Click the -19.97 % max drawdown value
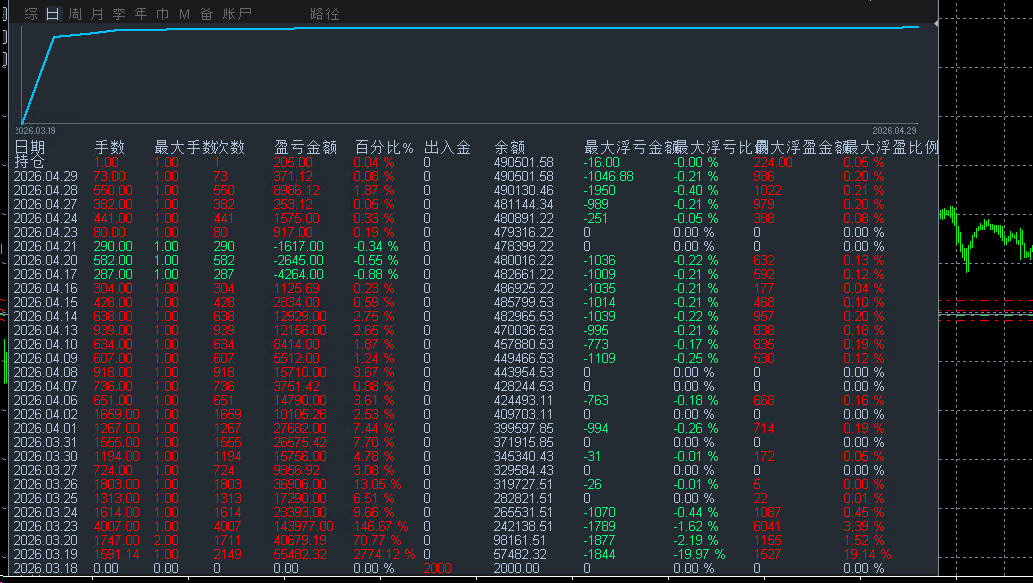 [699, 555]
